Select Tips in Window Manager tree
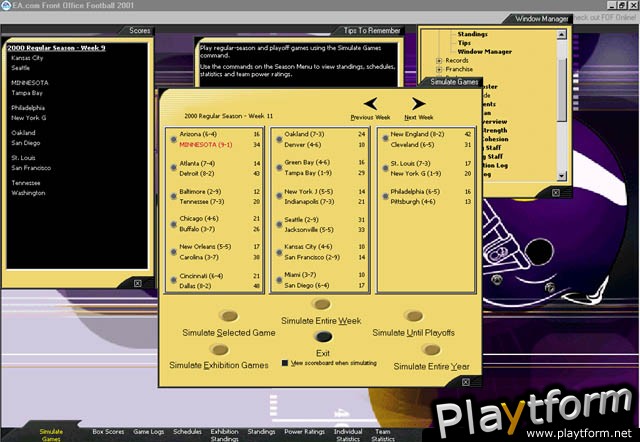Screen dimensions: 640x442 click(464, 43)
